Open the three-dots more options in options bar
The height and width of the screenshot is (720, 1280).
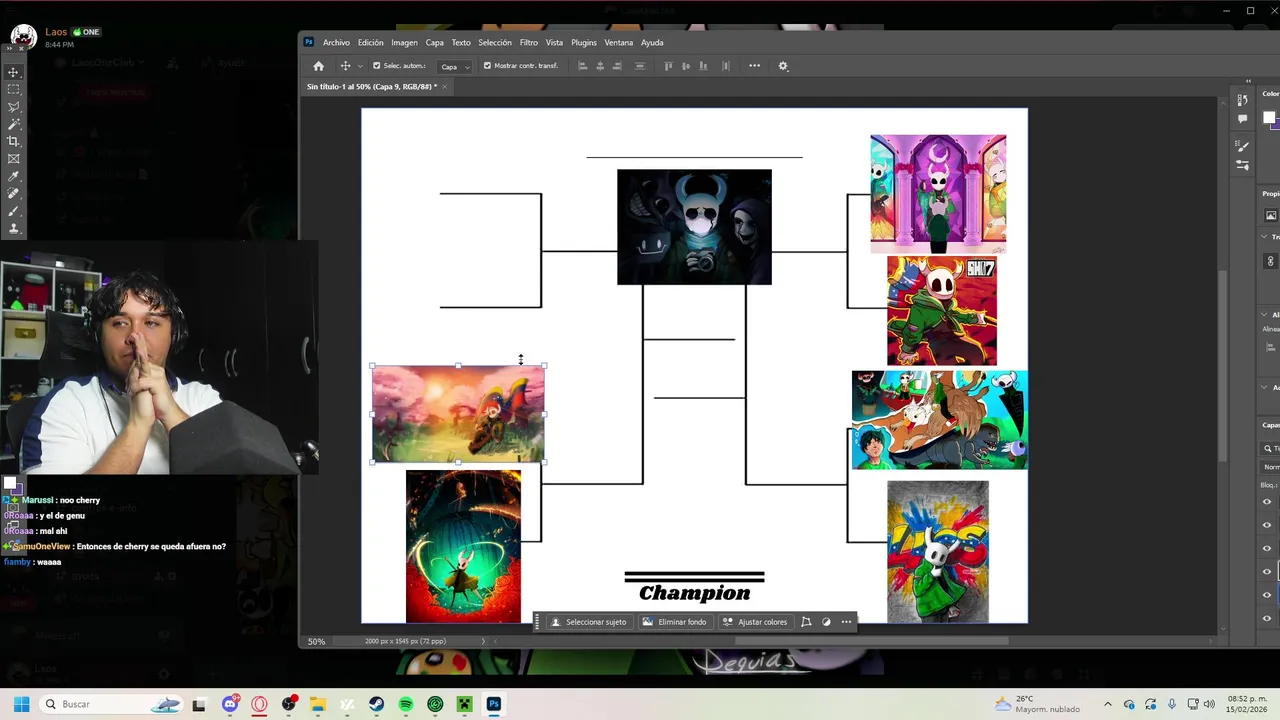pyautogui.click(x=754, y=66)
